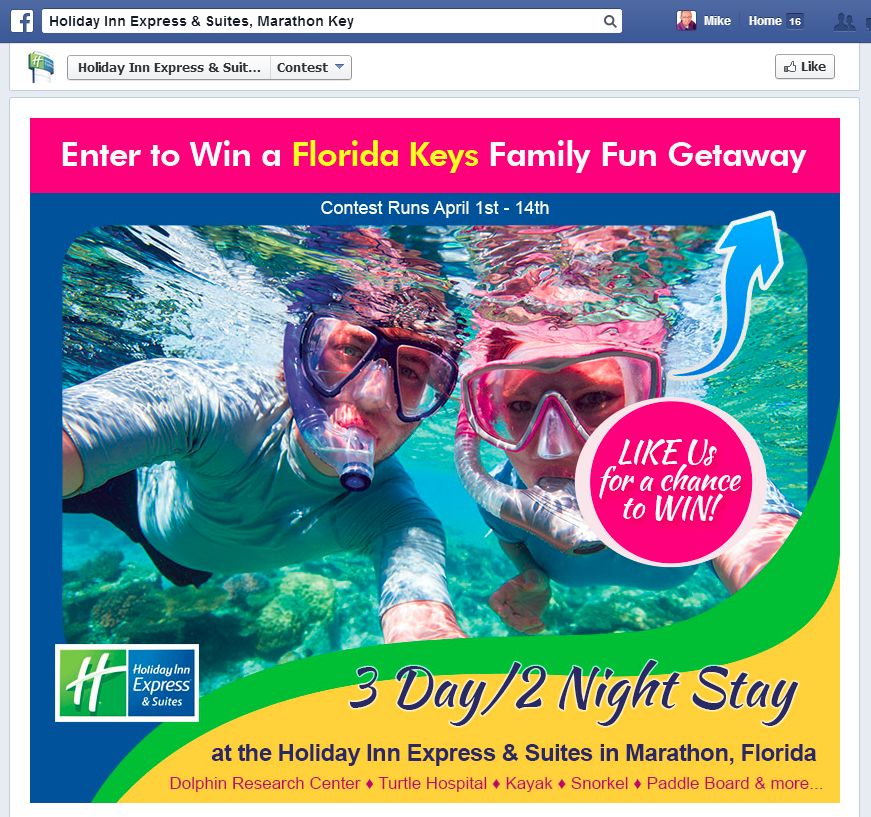
Task: Like the Holiday Inn Express page
Action: (x=805, y=67)
